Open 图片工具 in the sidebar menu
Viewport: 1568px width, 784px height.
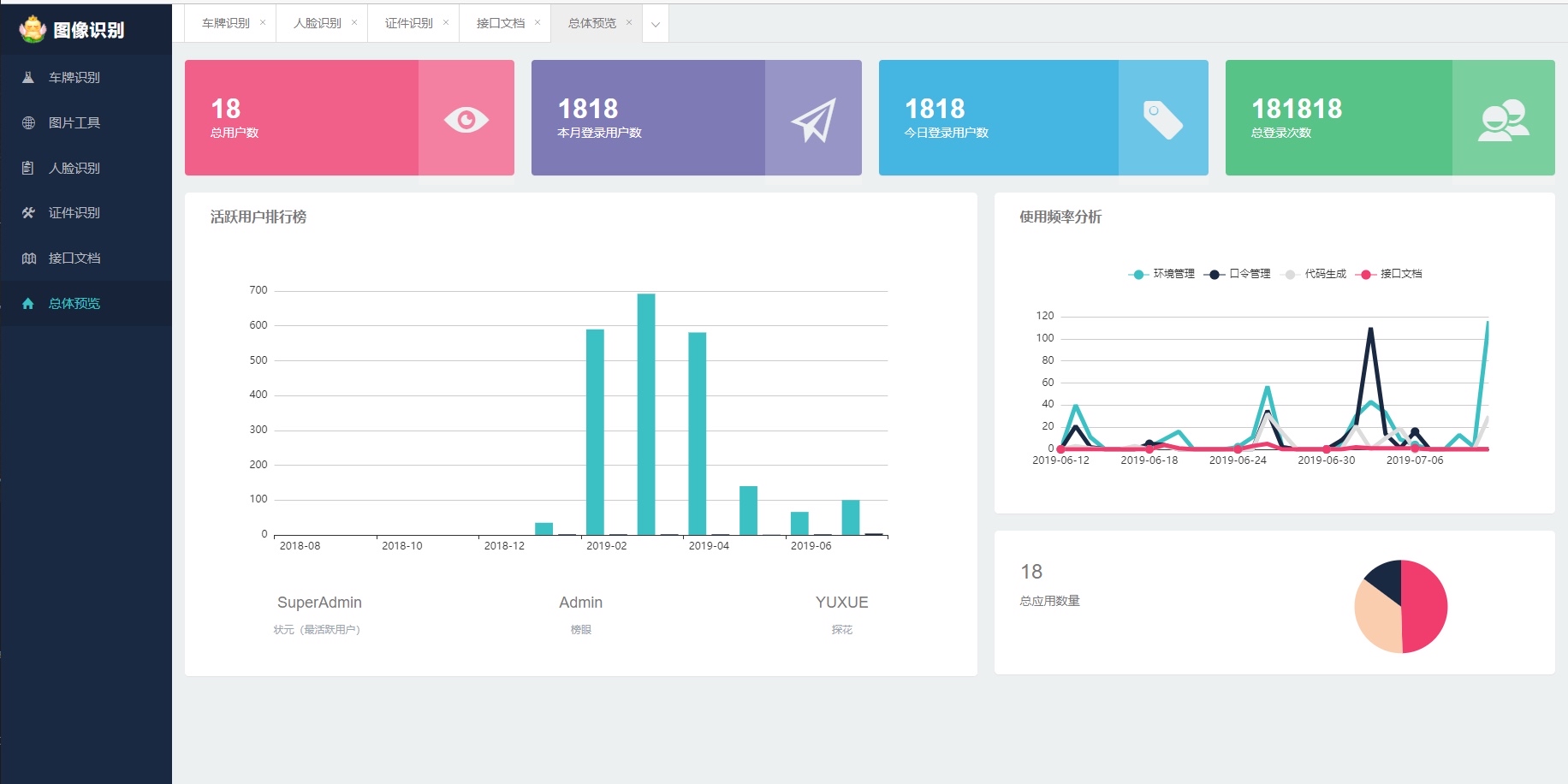click(x=86, y=122)
